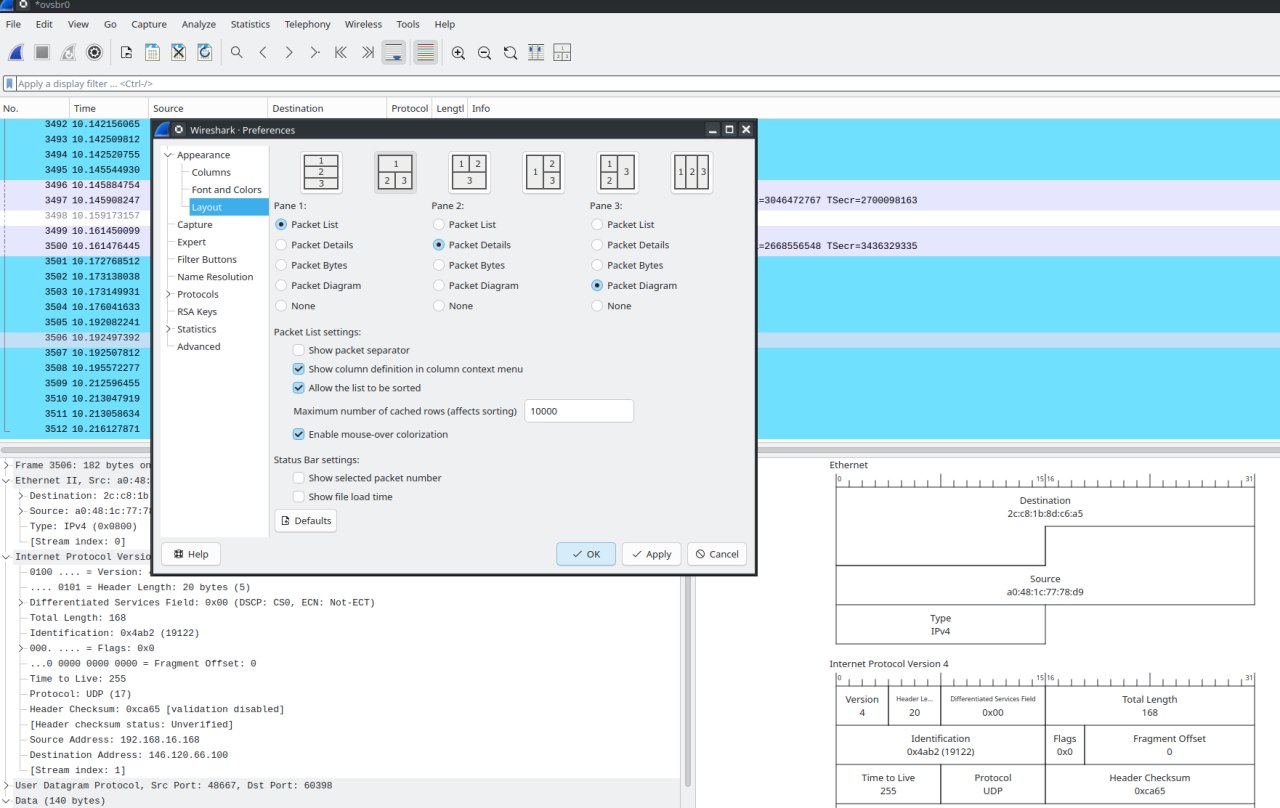1280x808 pixels.
Task: Collapse the Internet Protocol Version 4 row
Action: coord(7,557)
